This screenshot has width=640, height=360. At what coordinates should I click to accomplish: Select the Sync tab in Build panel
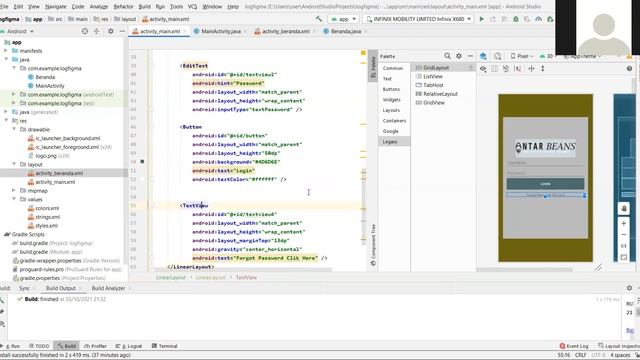click(24, 288)
